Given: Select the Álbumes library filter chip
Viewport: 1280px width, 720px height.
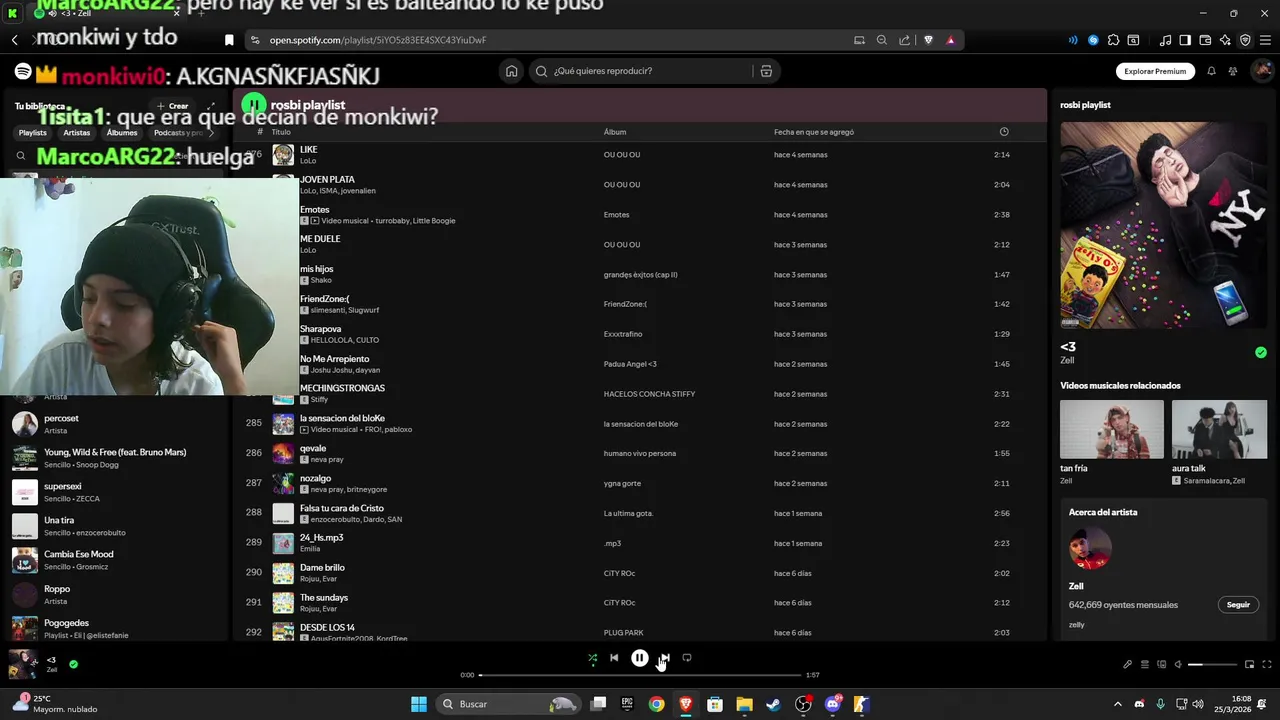Looking at the screenshot, I should click(x=122, y=133).
